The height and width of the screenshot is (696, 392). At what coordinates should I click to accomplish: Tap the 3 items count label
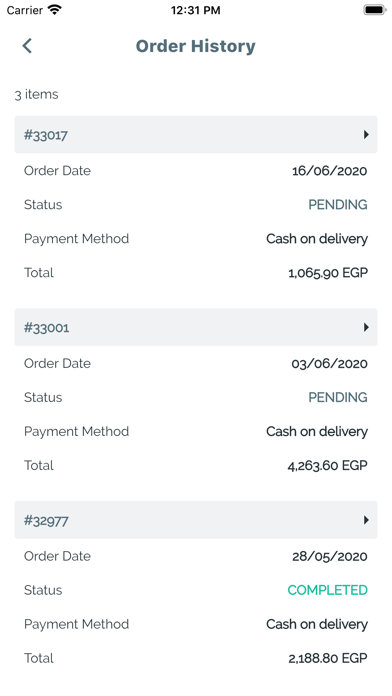click(36, 95)
